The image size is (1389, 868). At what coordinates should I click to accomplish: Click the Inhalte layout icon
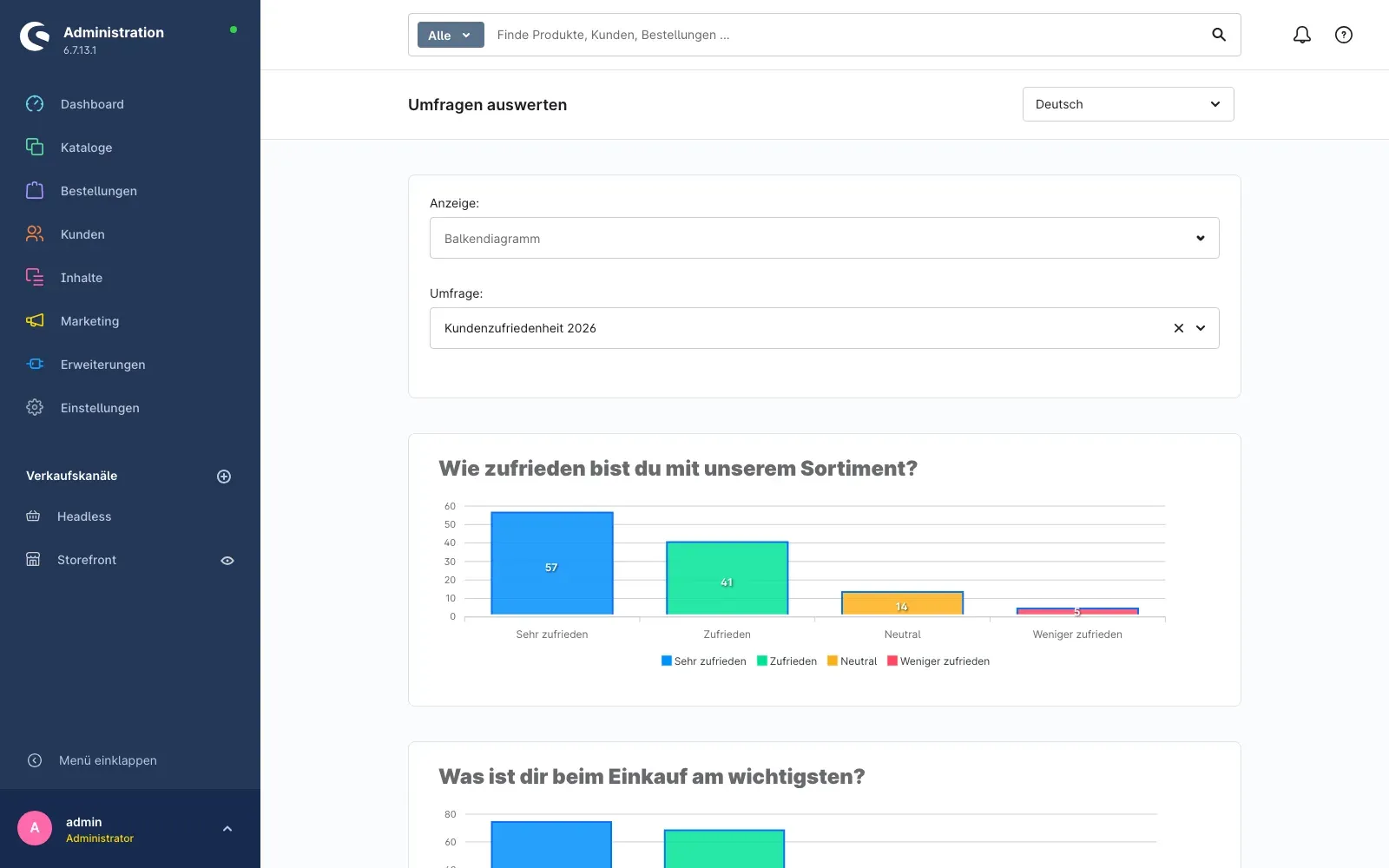coord(35,278)
